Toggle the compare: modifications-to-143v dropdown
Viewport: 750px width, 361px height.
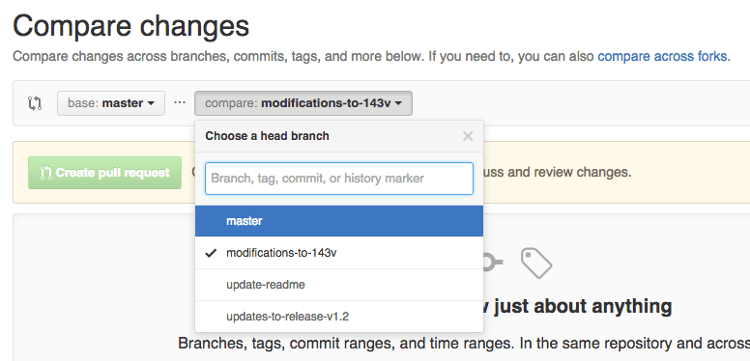[303, 103]
